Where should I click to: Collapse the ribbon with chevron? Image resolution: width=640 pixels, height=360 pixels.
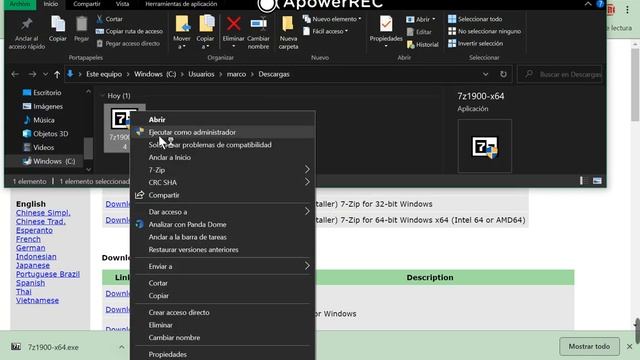click(x=588, y=4)
